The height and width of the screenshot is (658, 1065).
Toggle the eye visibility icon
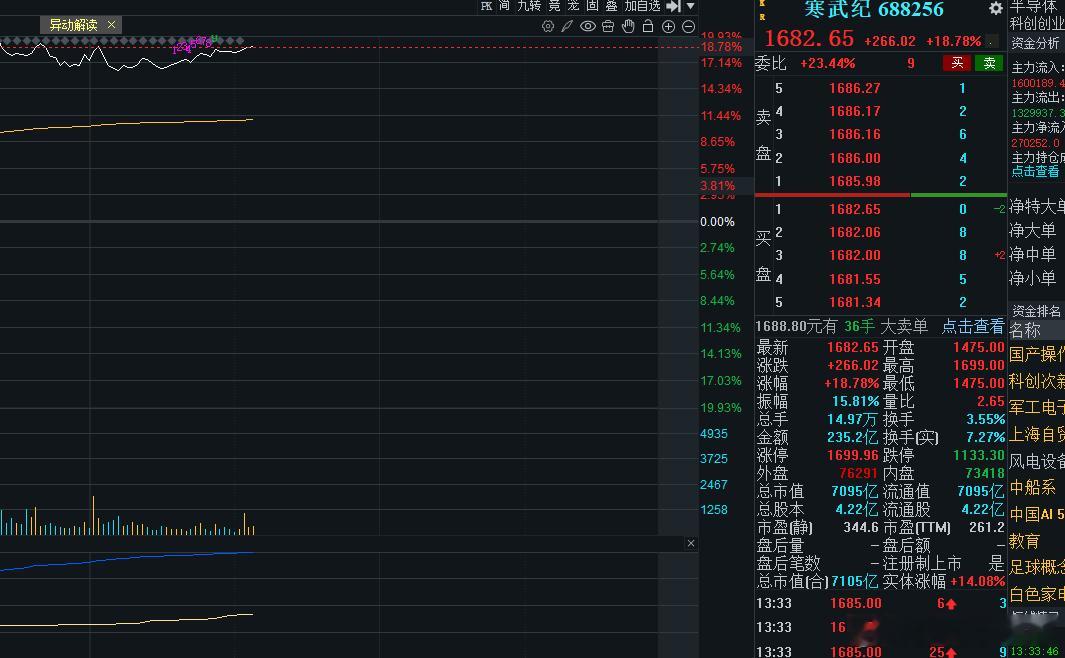(x=588, y=26)
